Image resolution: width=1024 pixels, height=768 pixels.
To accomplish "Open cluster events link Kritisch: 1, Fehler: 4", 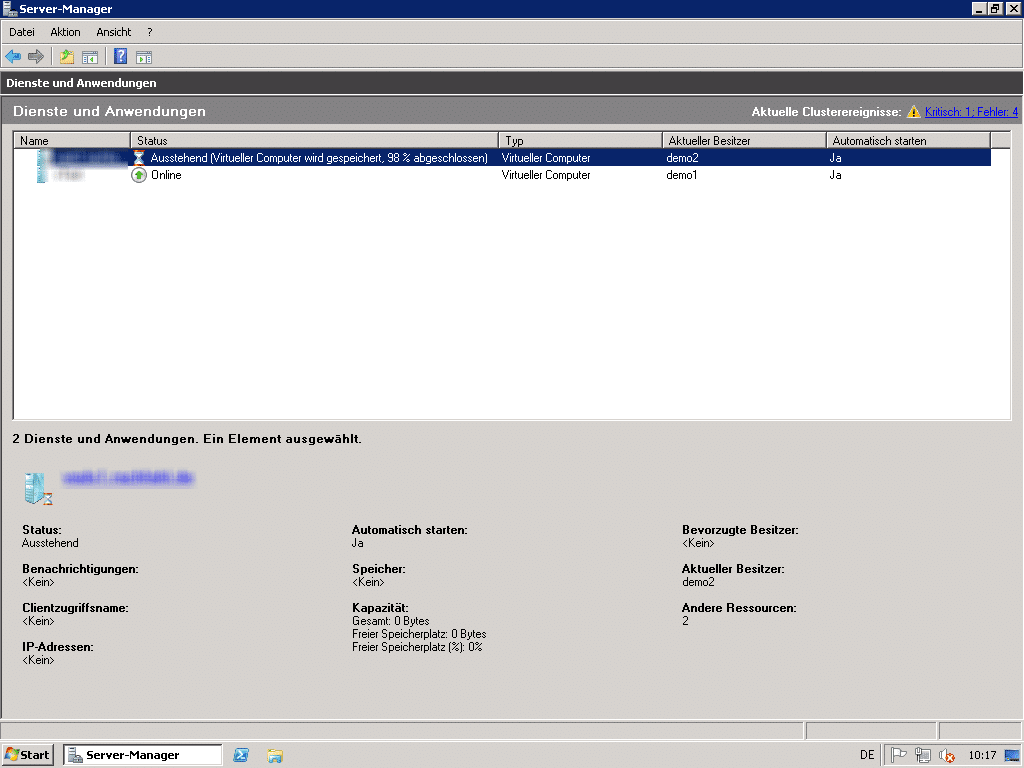I will click(x=971, y=112).
